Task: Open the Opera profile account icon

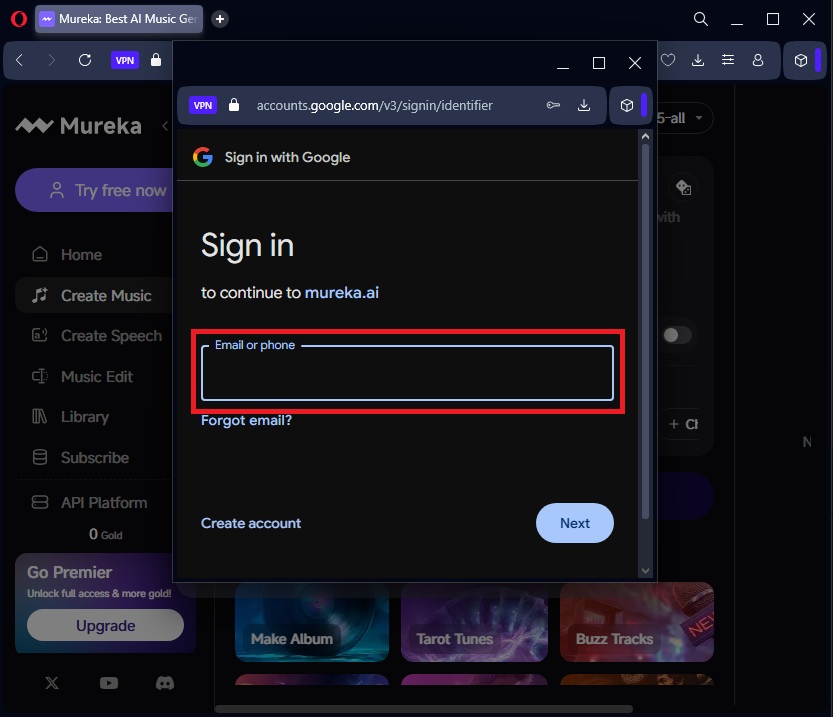Action: [x=758, y=60]
